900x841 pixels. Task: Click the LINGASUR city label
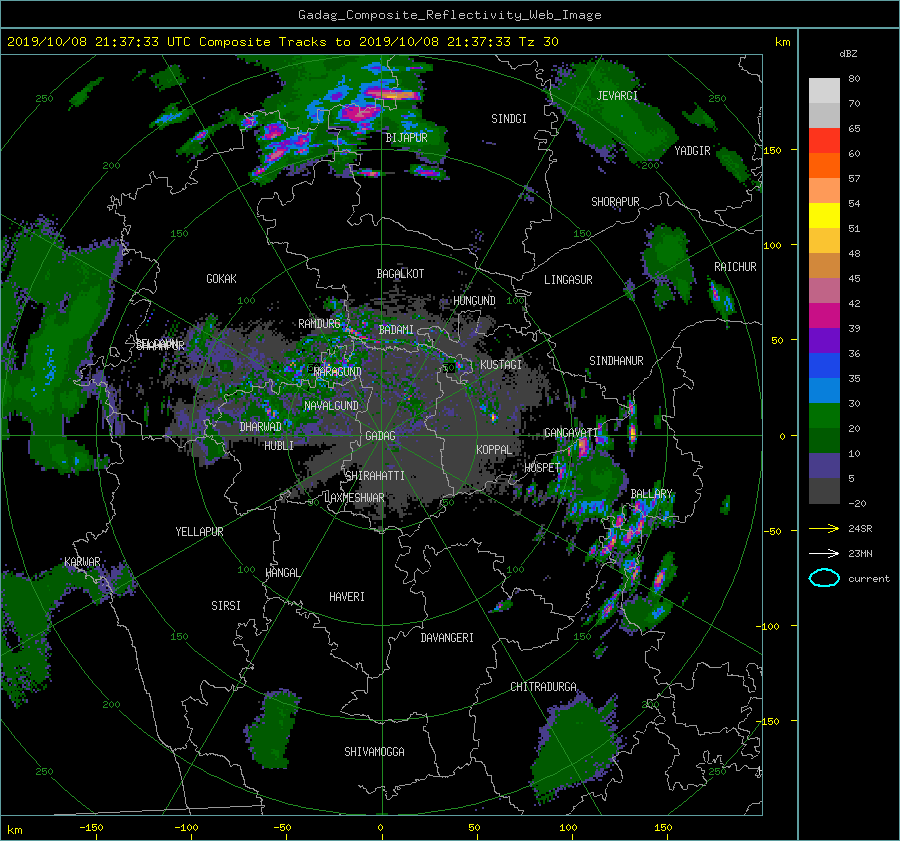pyautogui.click(x=568, y=280)
